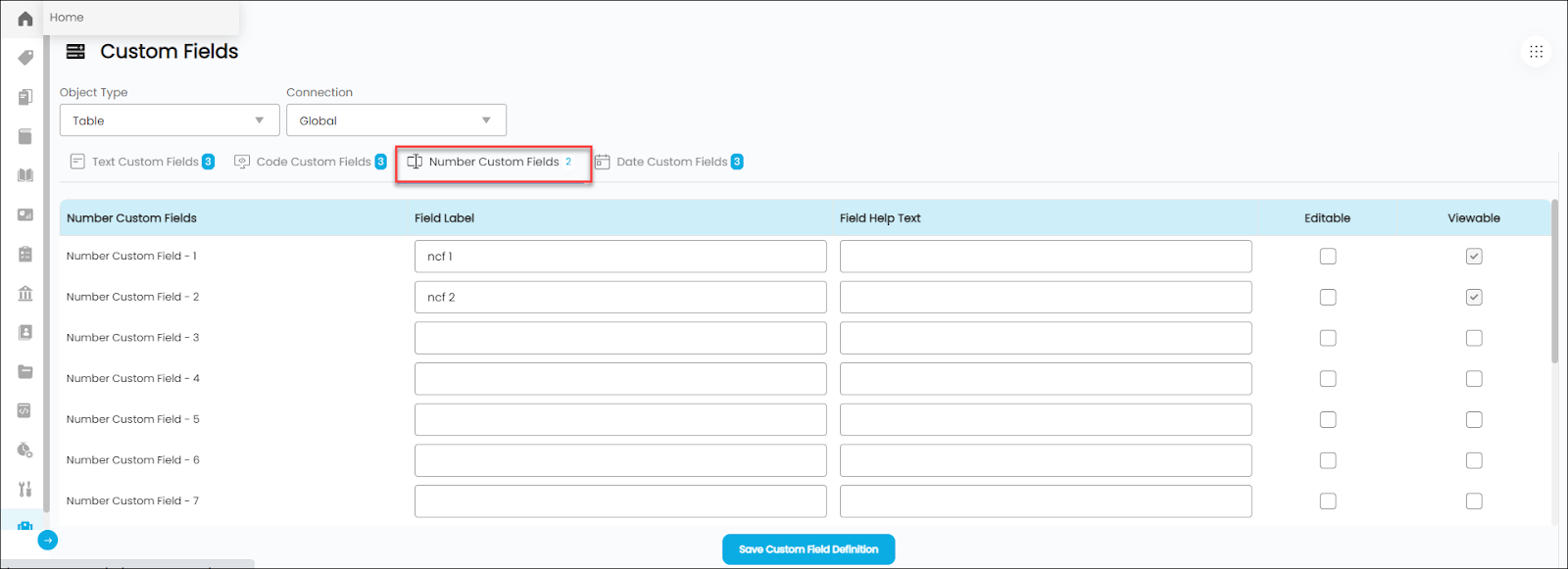Switch to Date Custom Fields tab
The width and height of the screenshot is (1568, 569).
(669, 162)
